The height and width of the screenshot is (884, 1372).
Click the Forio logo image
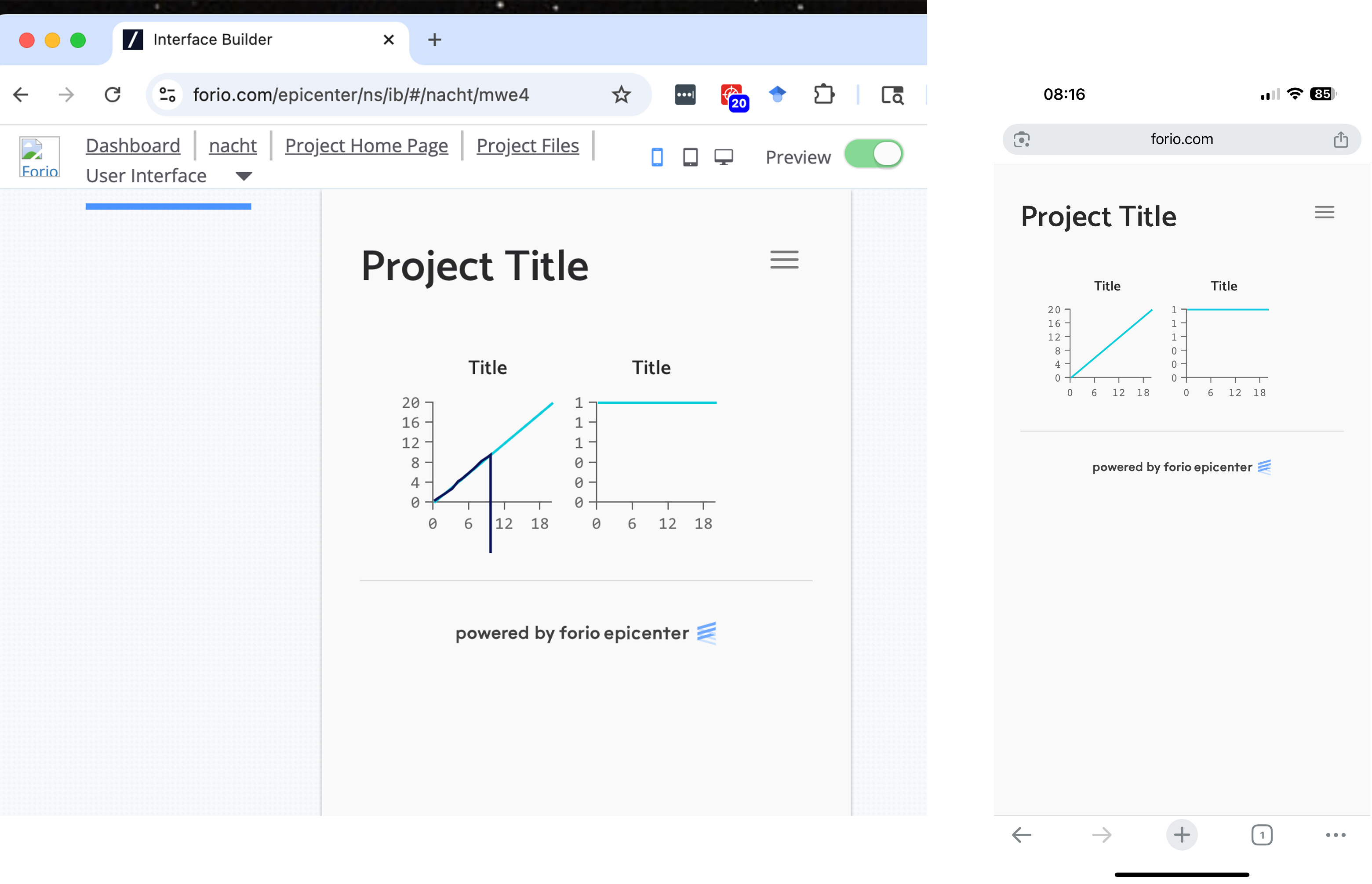40,157
